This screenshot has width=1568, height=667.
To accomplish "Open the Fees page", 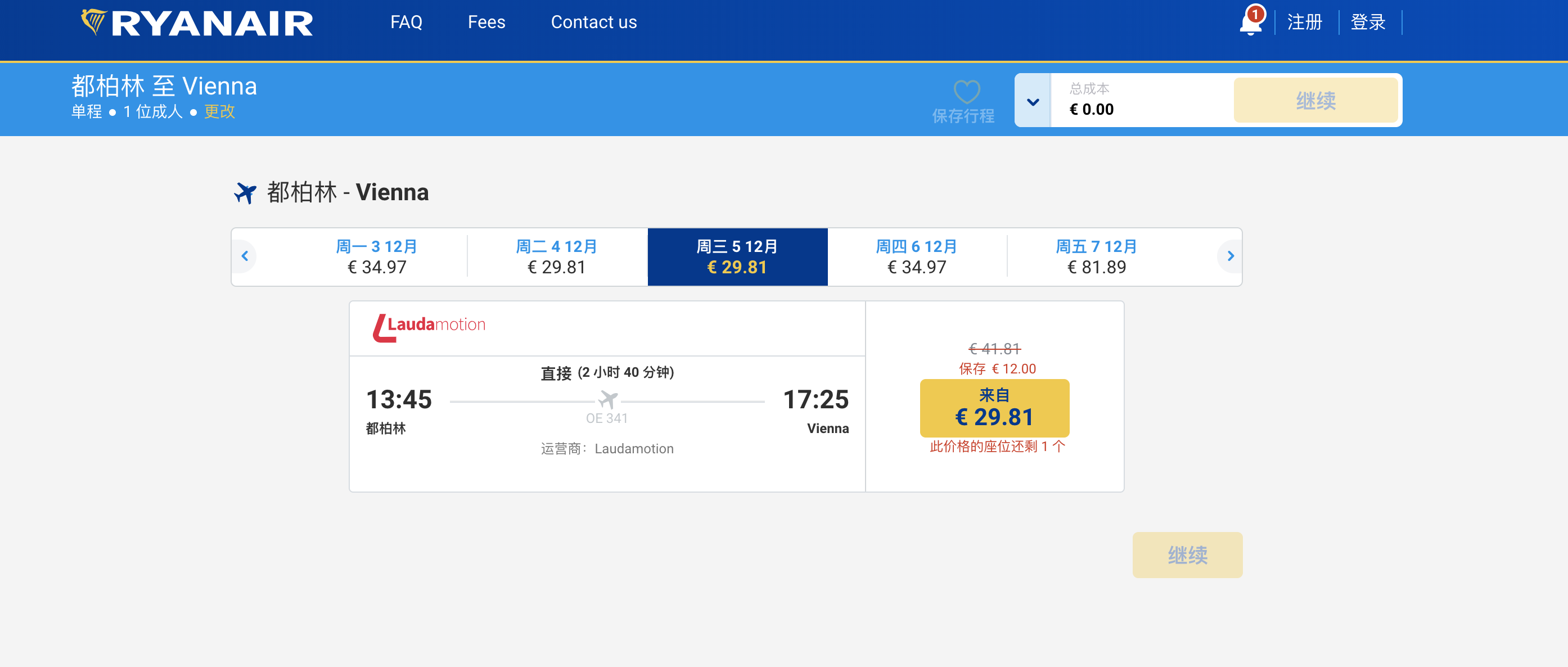I will (x=486, y=22).
